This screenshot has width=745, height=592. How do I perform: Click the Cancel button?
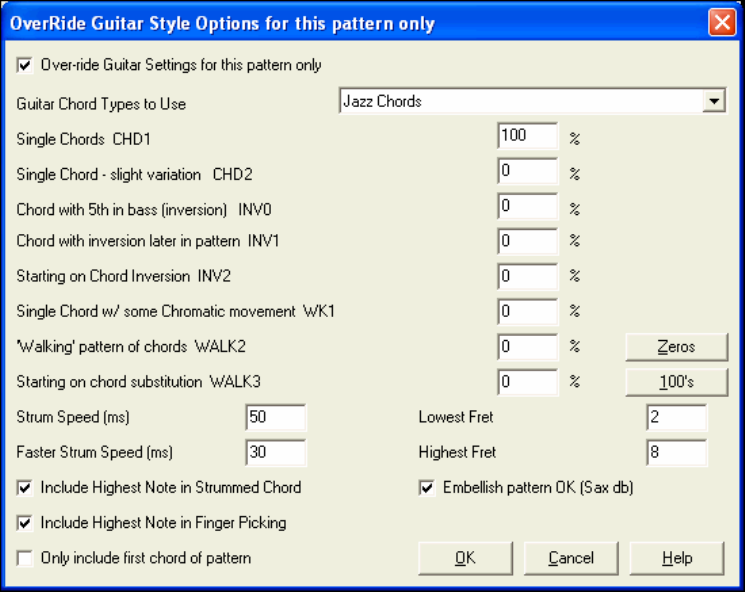(x=571, y=558)
